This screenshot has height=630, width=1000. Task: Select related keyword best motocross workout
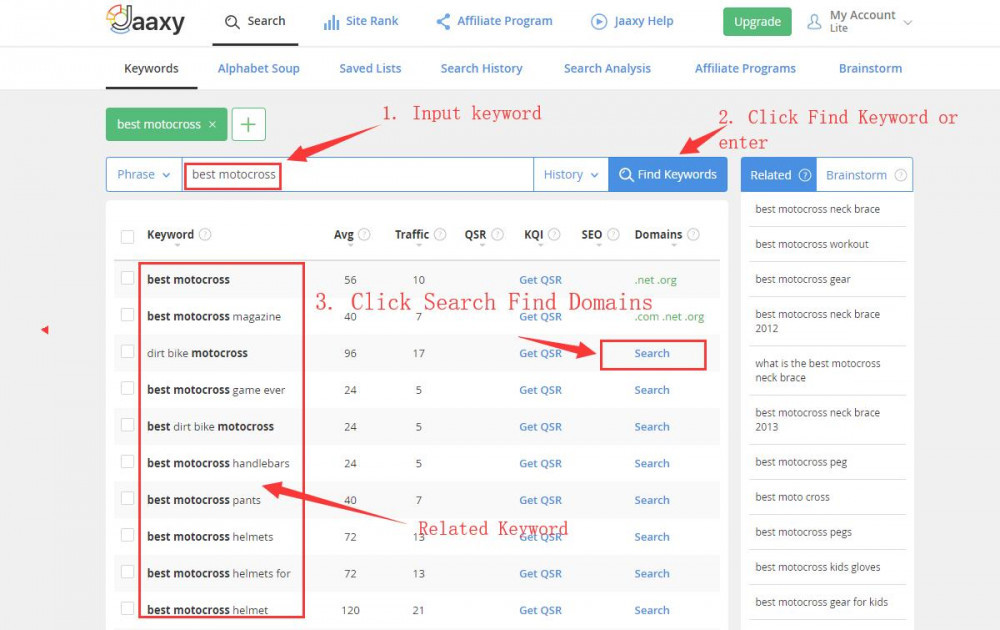(x=812, y=244)
